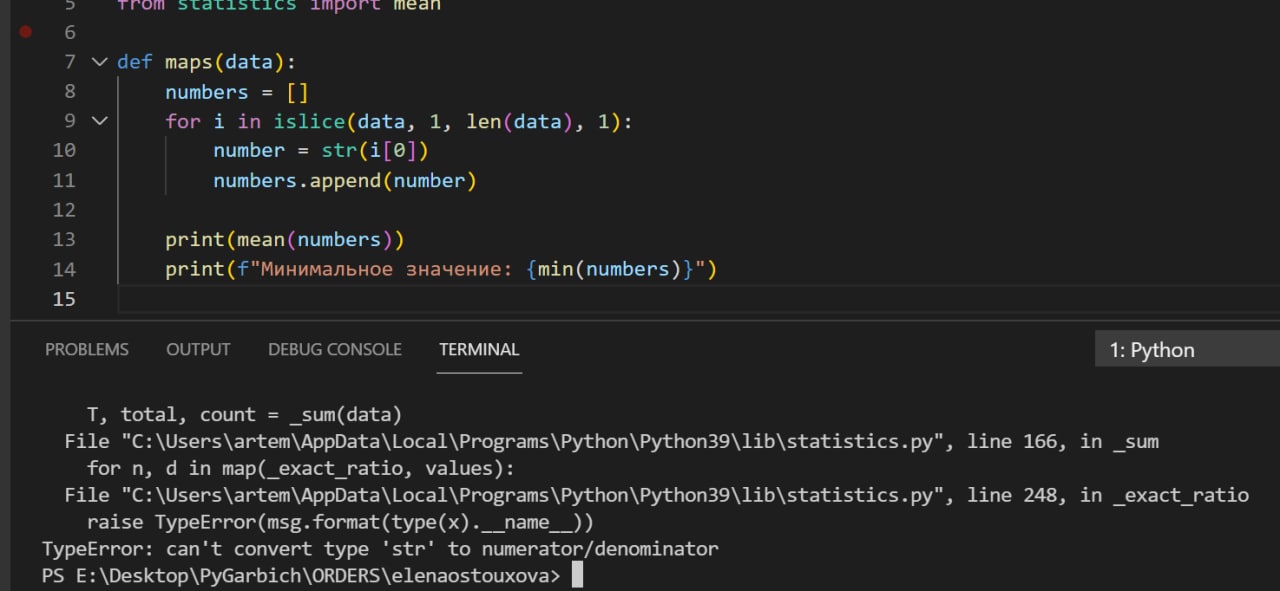
Task: Switch to the PROBLEMS panel tab
Action: [87, 349]
